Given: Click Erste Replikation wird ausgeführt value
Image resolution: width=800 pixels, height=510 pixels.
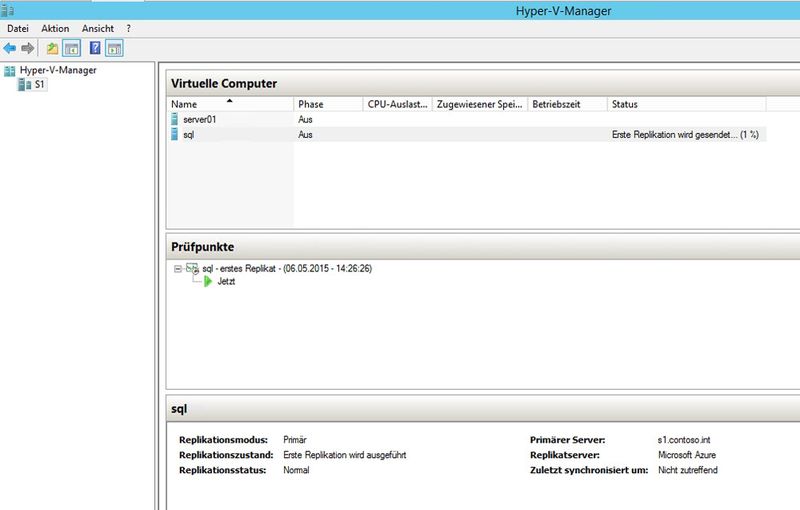Looking at the screenshot, I should click(345, 455).
